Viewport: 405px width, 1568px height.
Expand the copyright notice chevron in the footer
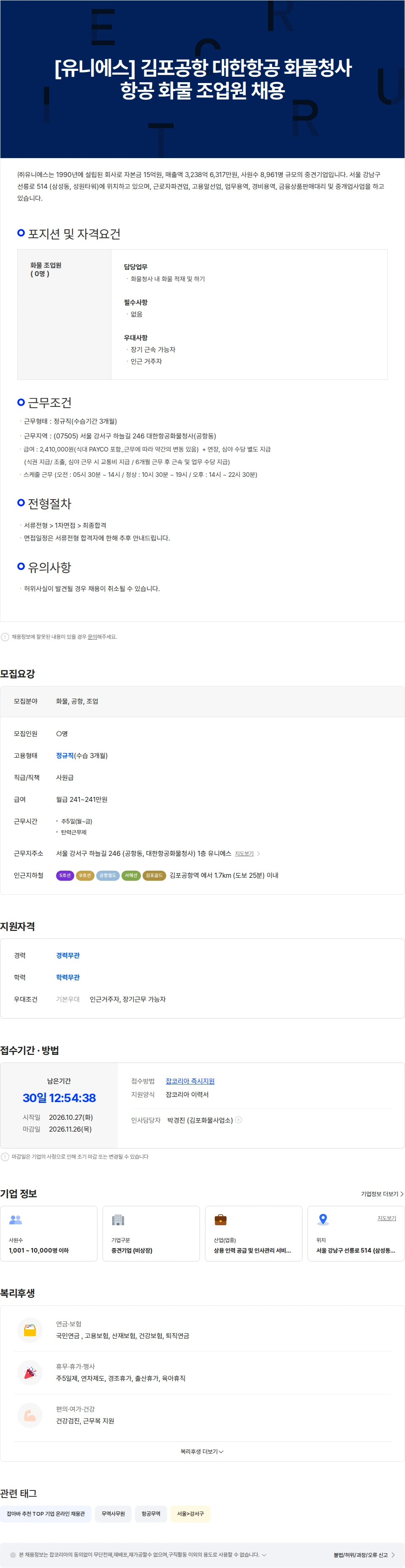click(264, 1555)
